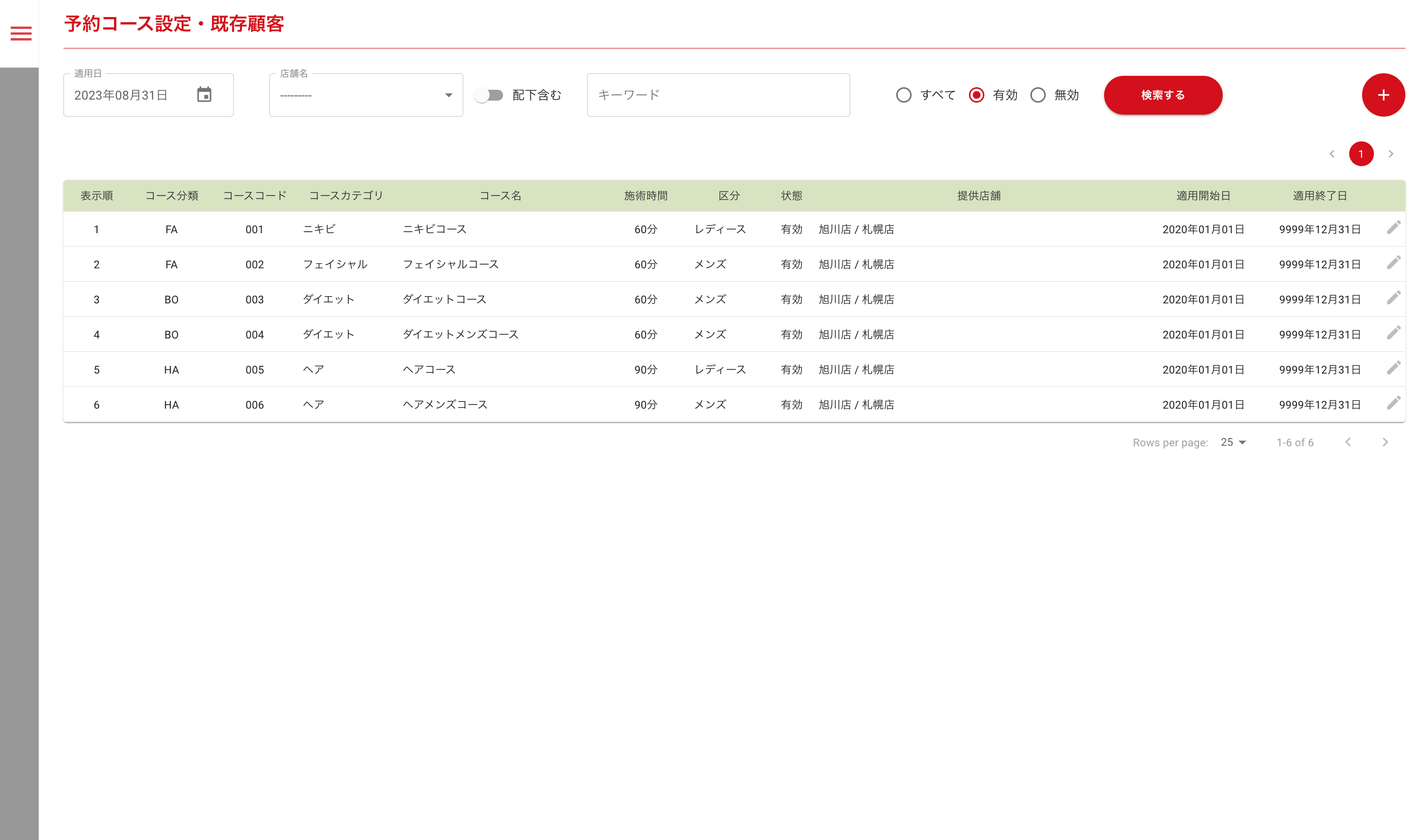Open the hamburger navigation menu

pos(21,34)
